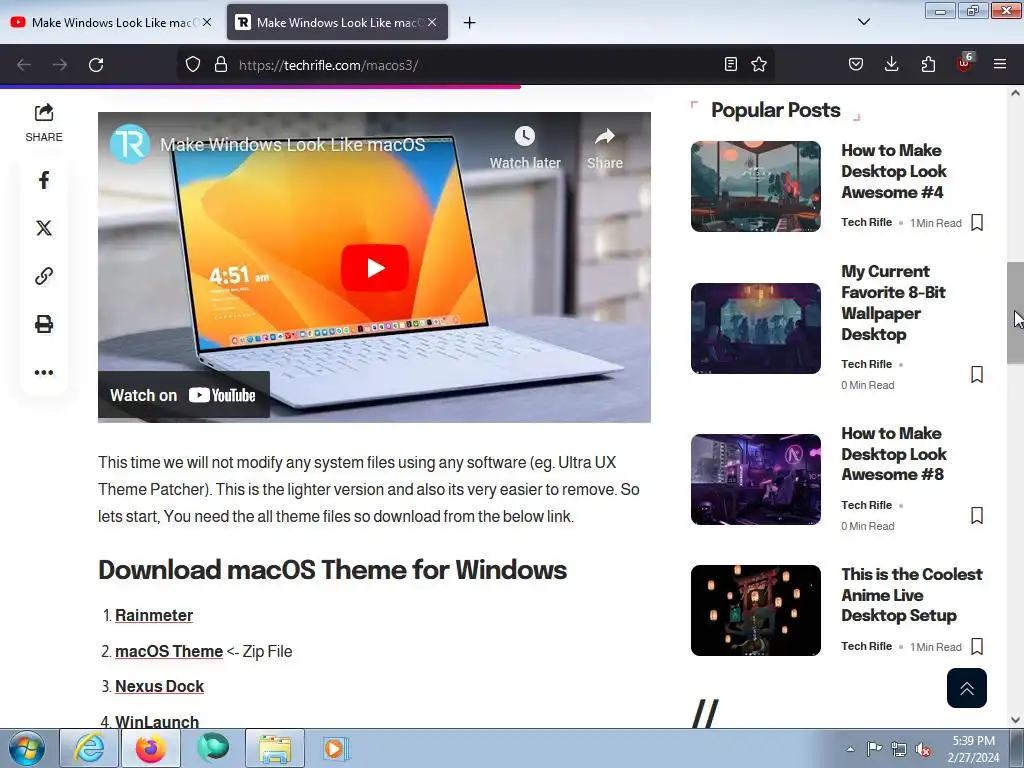Viewport: 1024px width, 768px height.
Task: Click the video's Share arrow
Action: [605, 148]
